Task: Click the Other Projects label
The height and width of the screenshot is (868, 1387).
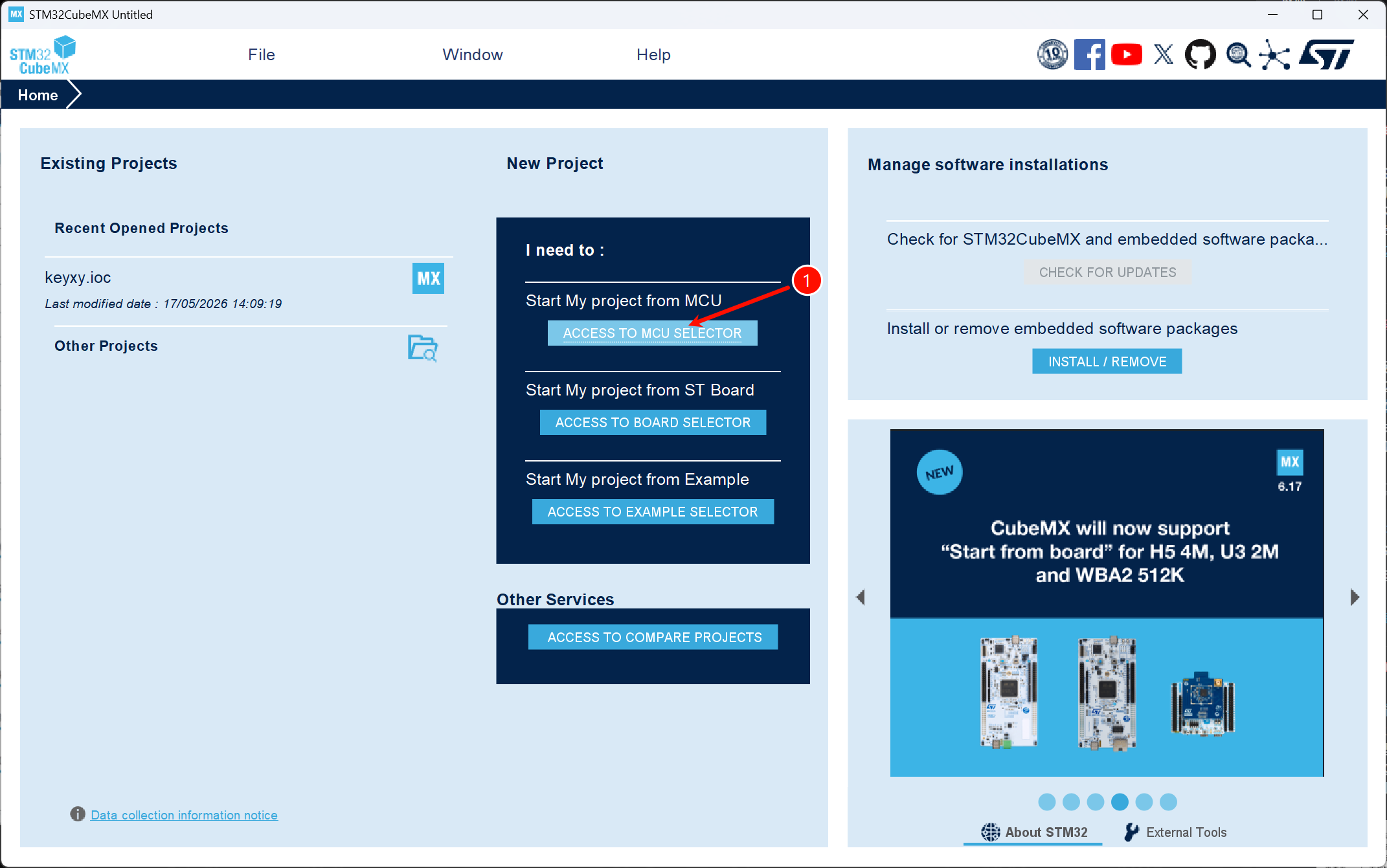Action: 106,346
